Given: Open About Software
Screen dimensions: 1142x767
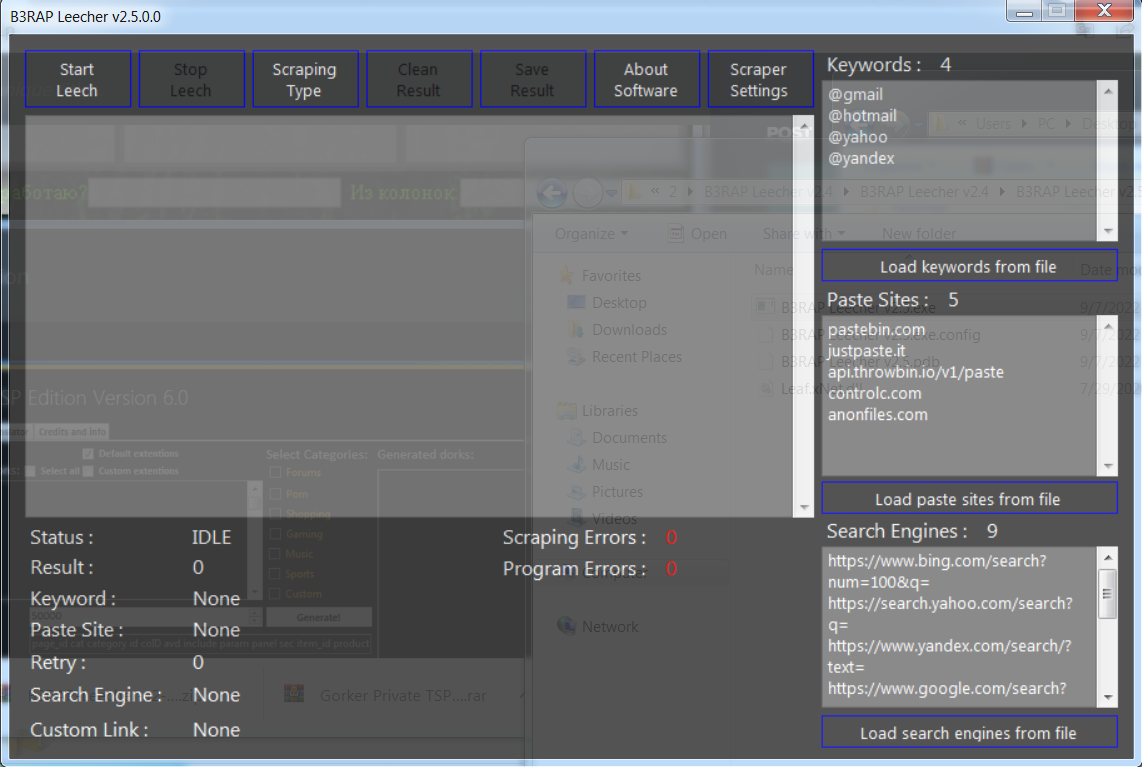Looking at the screenshot, I should (647, 79).
